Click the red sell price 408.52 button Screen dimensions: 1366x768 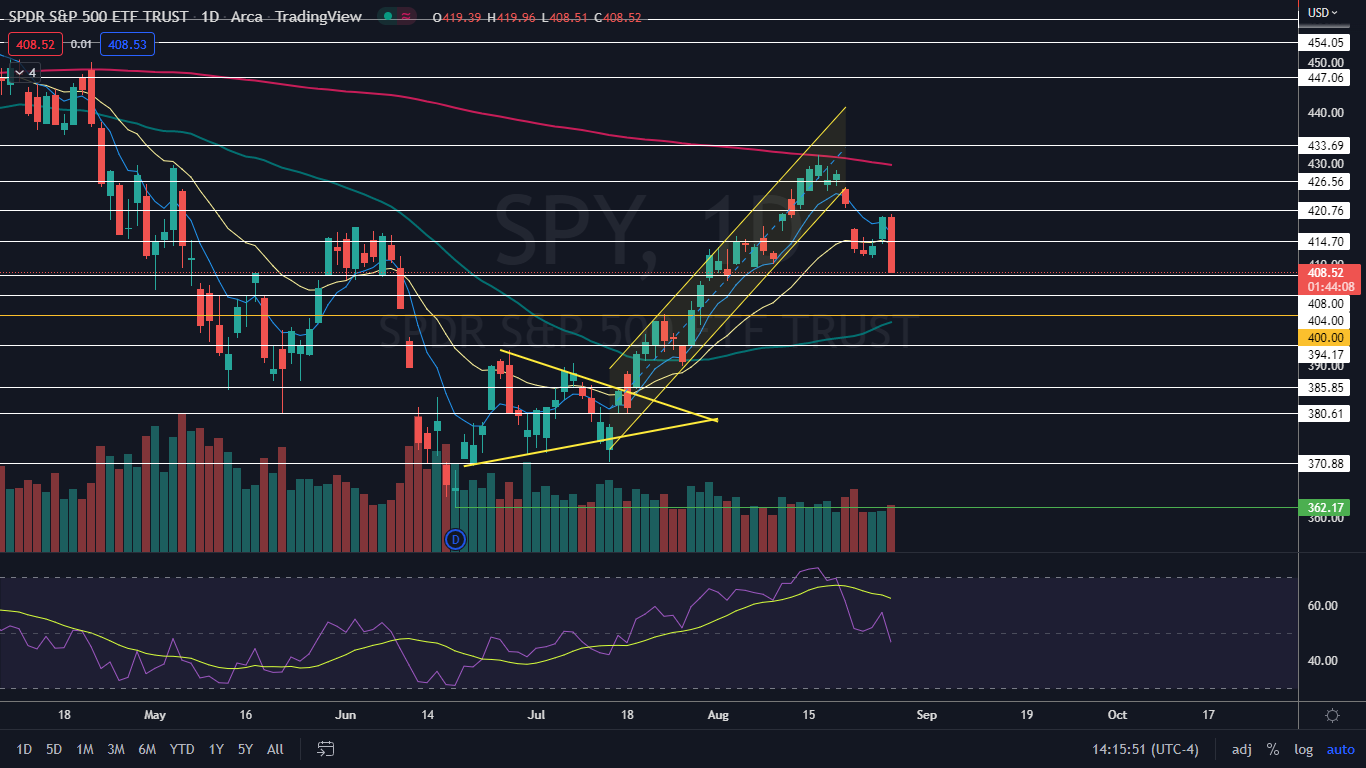35,44
